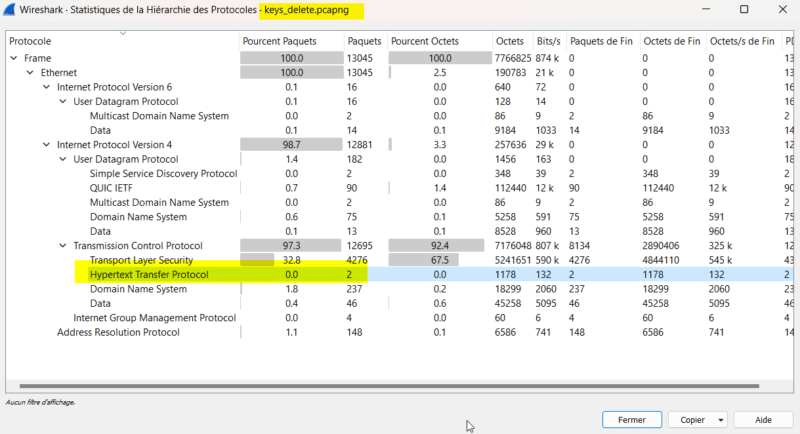Screen dimensions: 800x434
Task: Sort by Protocole column header
Action: point(122,41)
